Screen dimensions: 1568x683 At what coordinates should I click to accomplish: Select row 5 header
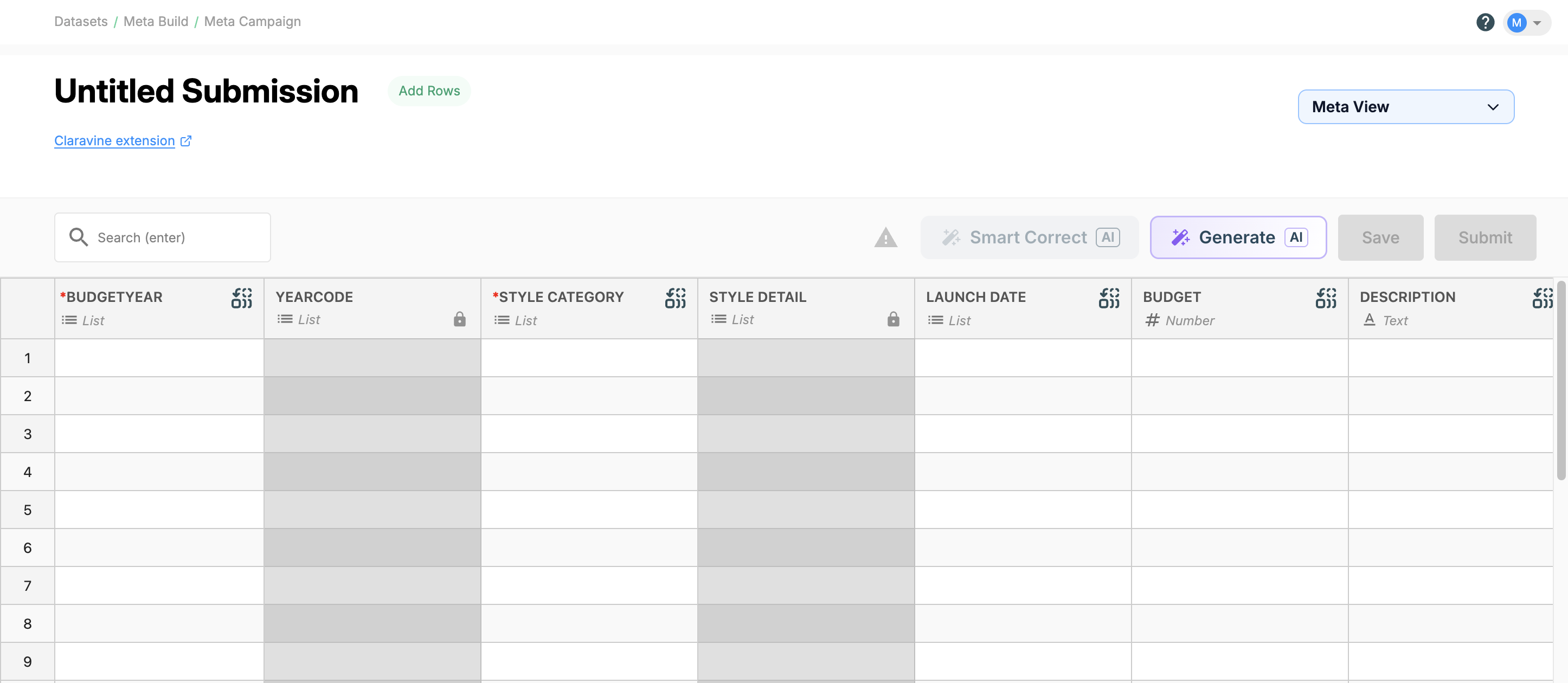pos(28,510)
